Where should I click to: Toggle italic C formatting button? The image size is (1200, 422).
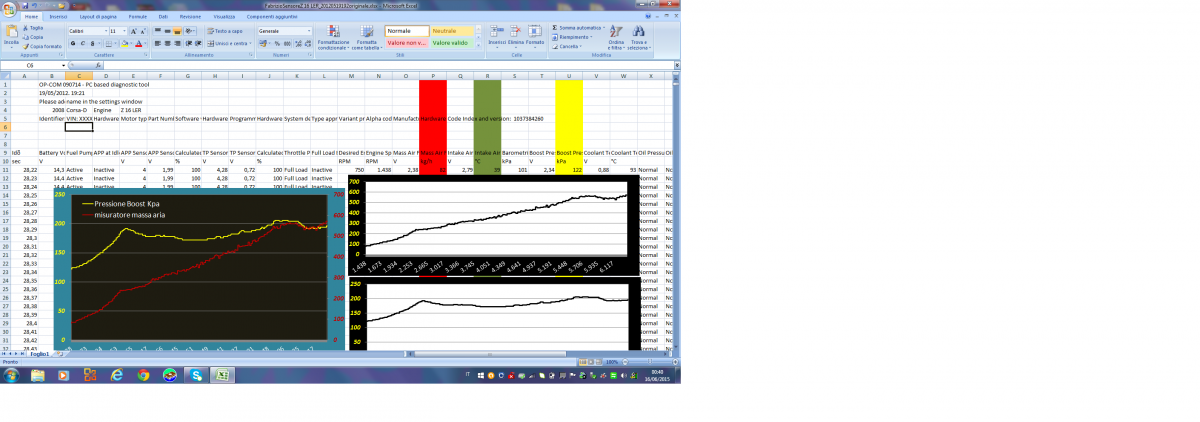(x=80, y=43)
